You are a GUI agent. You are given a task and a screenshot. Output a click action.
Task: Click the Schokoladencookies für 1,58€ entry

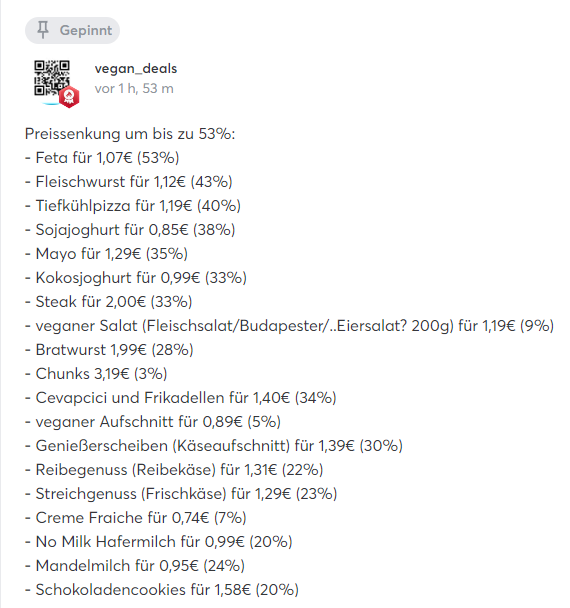[x=162, y=590]
